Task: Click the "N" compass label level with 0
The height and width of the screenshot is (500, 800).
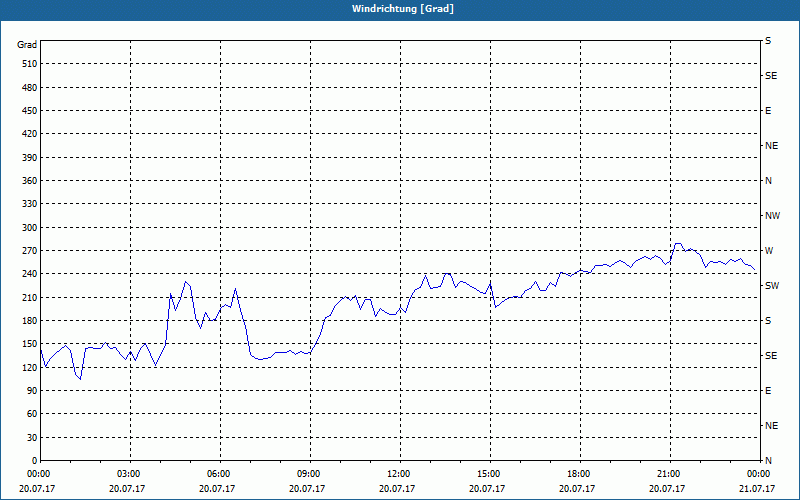Action: point(769,461)
